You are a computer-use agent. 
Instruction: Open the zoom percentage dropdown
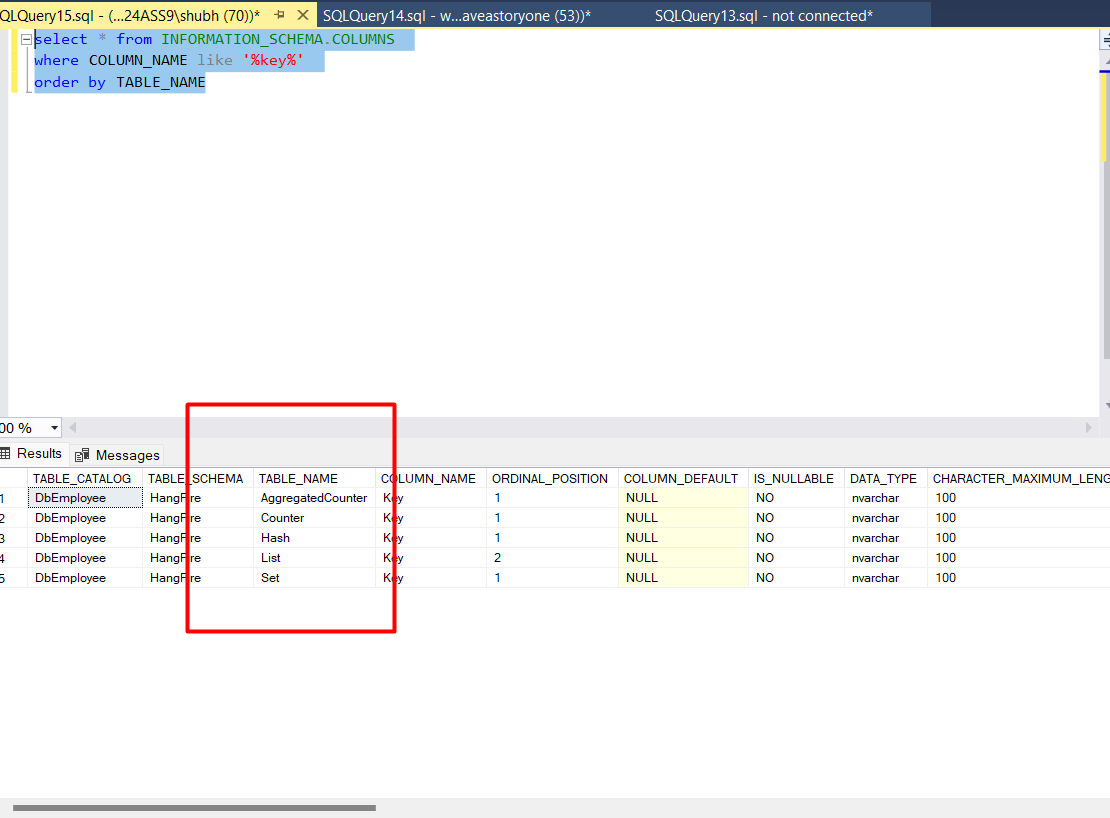pos(56,427)
